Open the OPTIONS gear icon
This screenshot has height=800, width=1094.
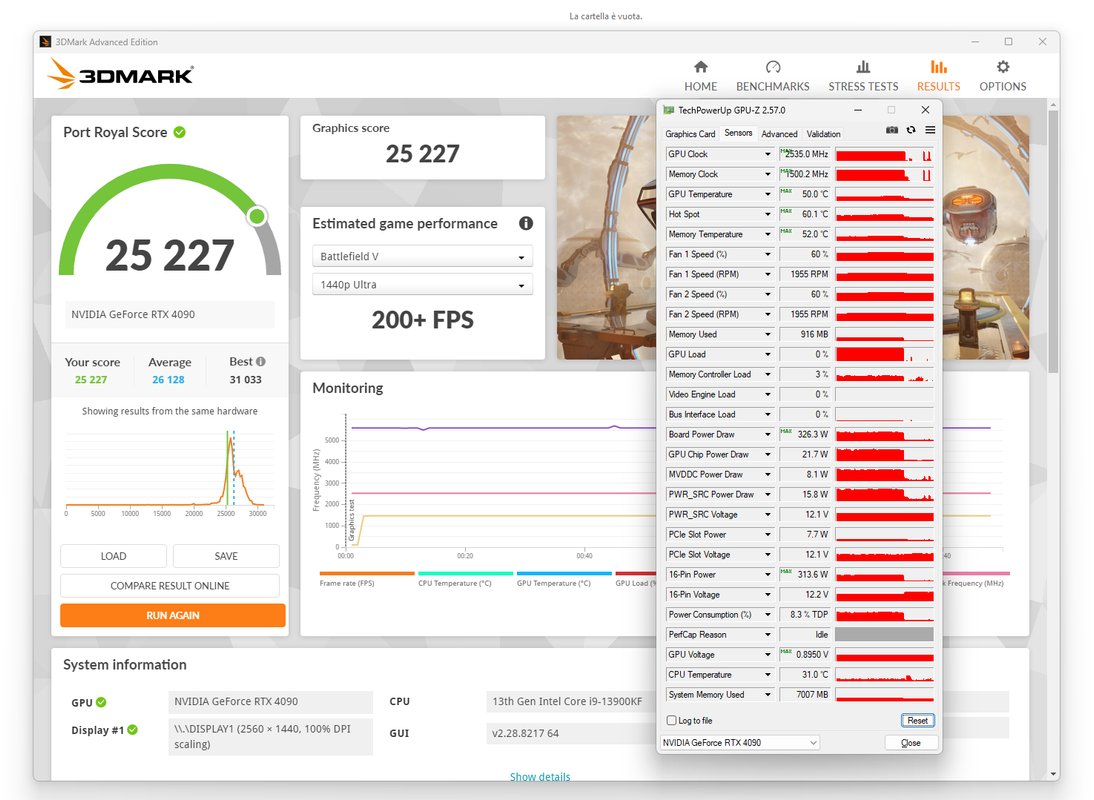pyautogui.click(x=1003, y=67)
